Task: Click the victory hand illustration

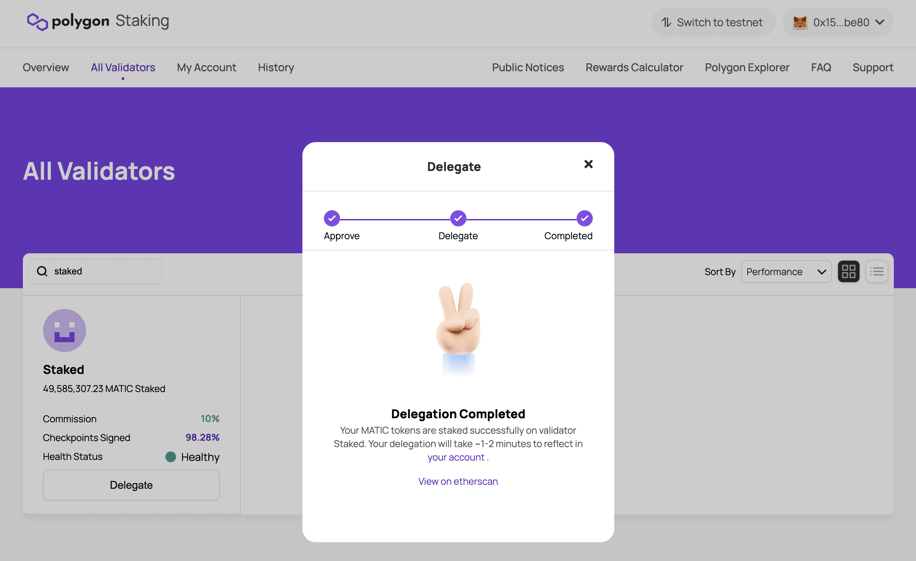Action: 459,328
